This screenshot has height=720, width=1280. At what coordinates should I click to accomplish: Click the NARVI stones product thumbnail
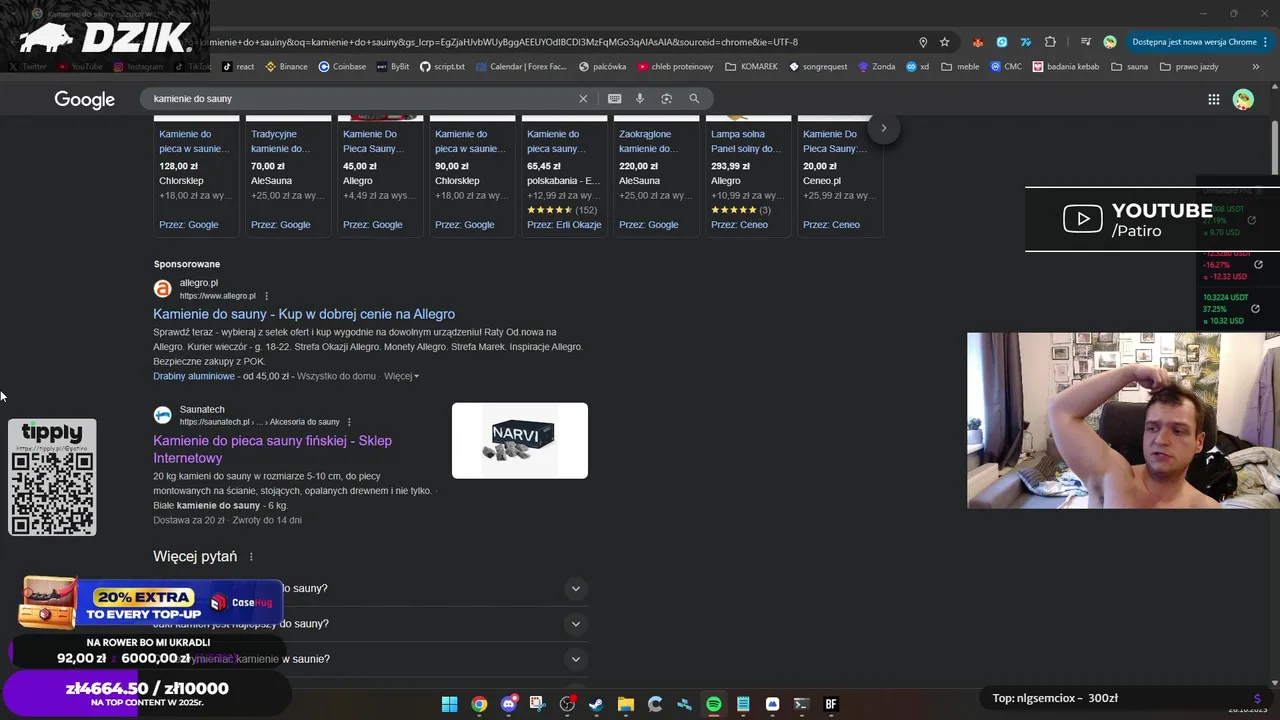click(520, 440)
